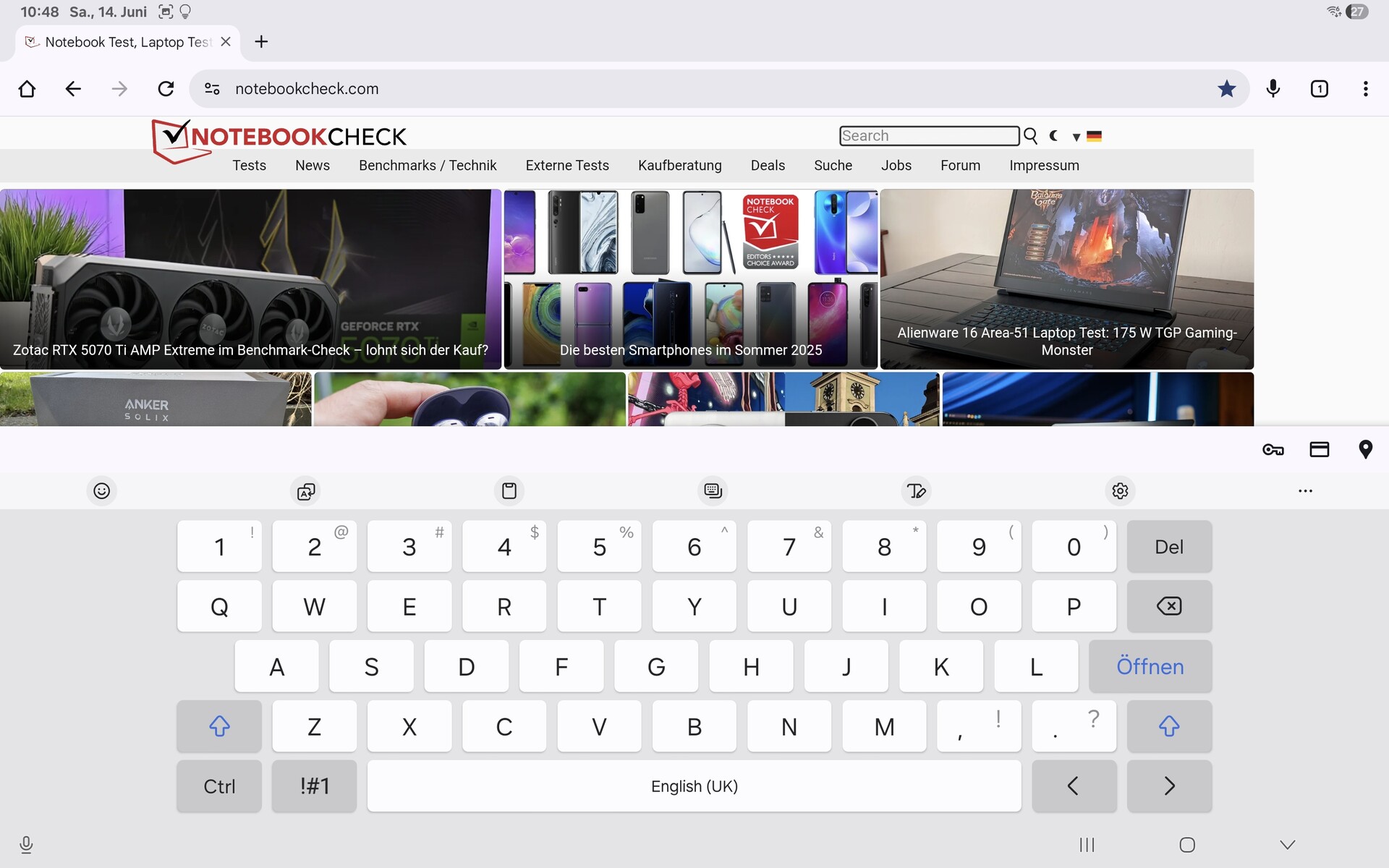
Task: Toggle the left Shift key
Action: [x=219, y=726]
